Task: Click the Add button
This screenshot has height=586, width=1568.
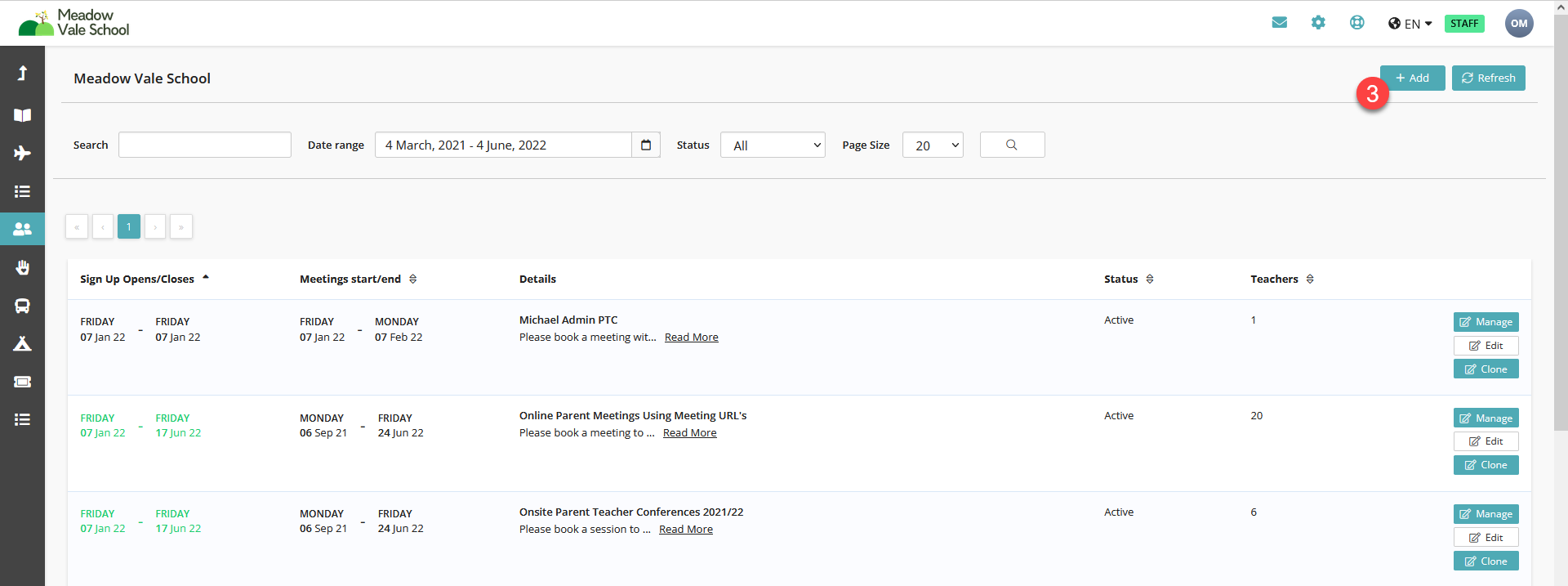Action: [1413, 78]
